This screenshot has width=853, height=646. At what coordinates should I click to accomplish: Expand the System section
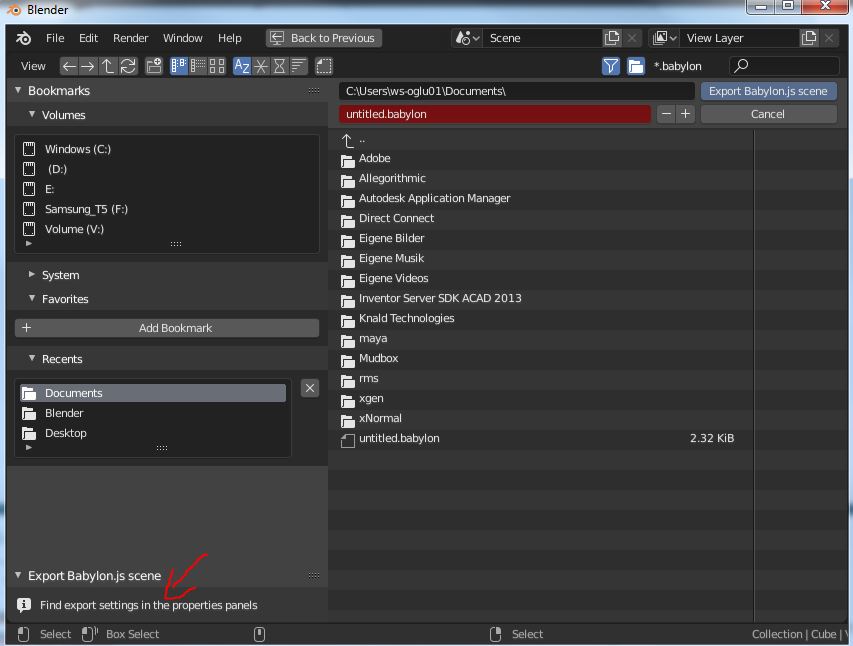click(x=32, y=275)
